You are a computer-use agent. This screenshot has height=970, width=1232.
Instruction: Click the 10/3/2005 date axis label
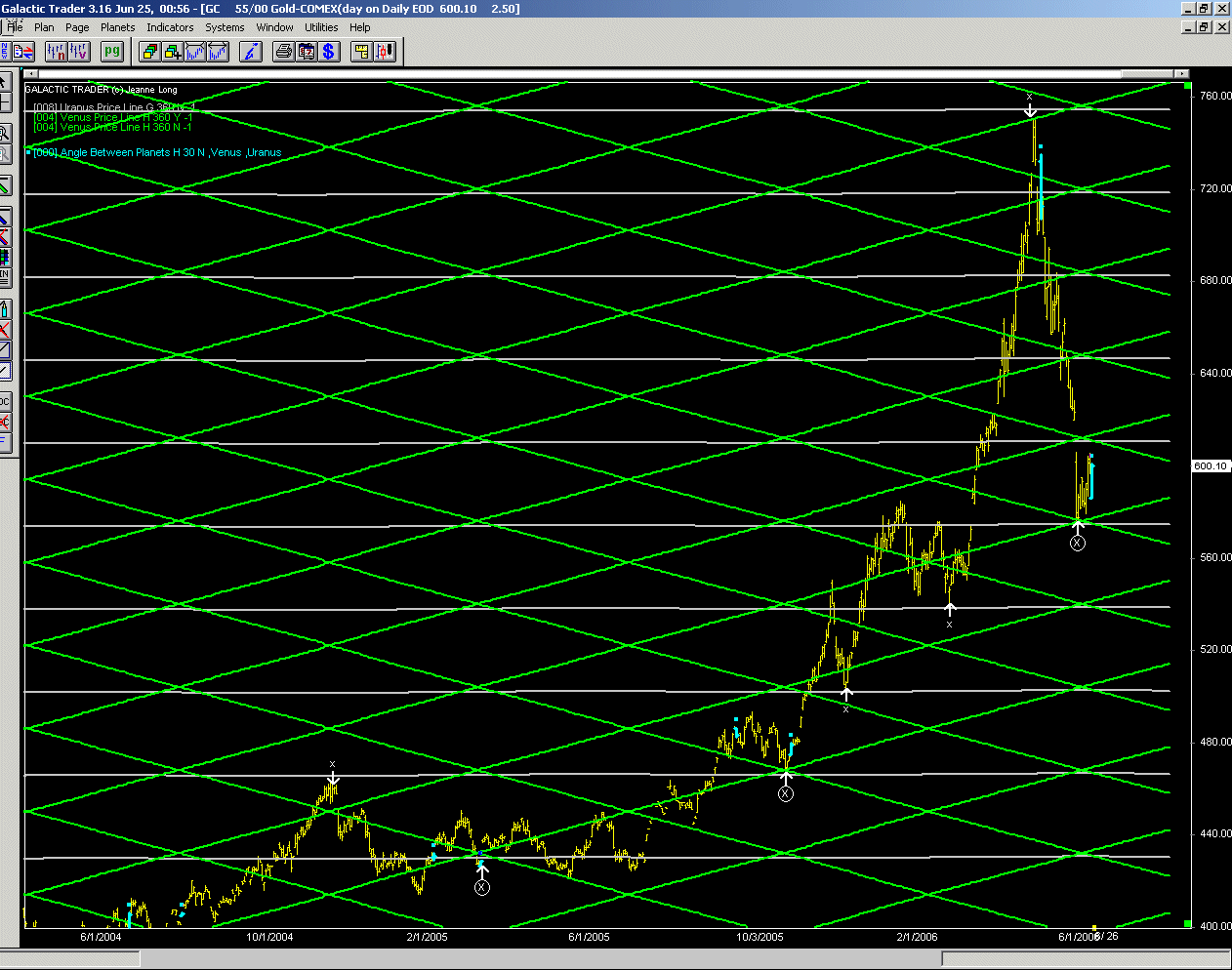(x=760, y=937)
